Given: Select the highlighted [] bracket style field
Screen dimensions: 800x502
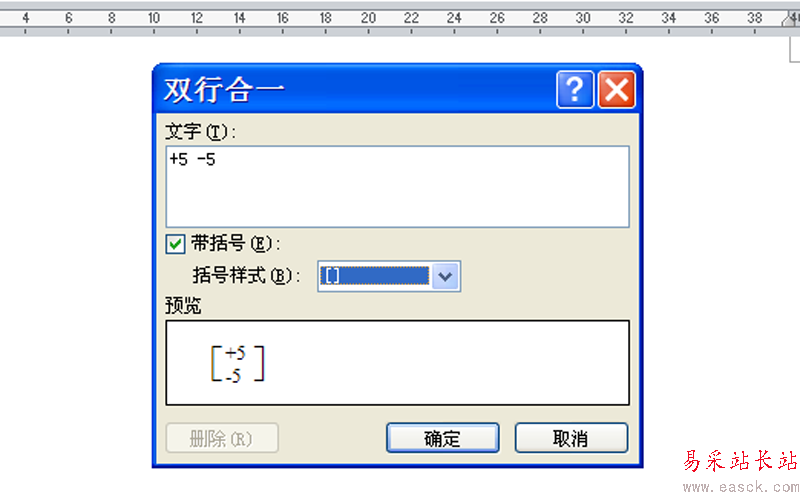Looking at the screenshot, I should tap(374, 276).
